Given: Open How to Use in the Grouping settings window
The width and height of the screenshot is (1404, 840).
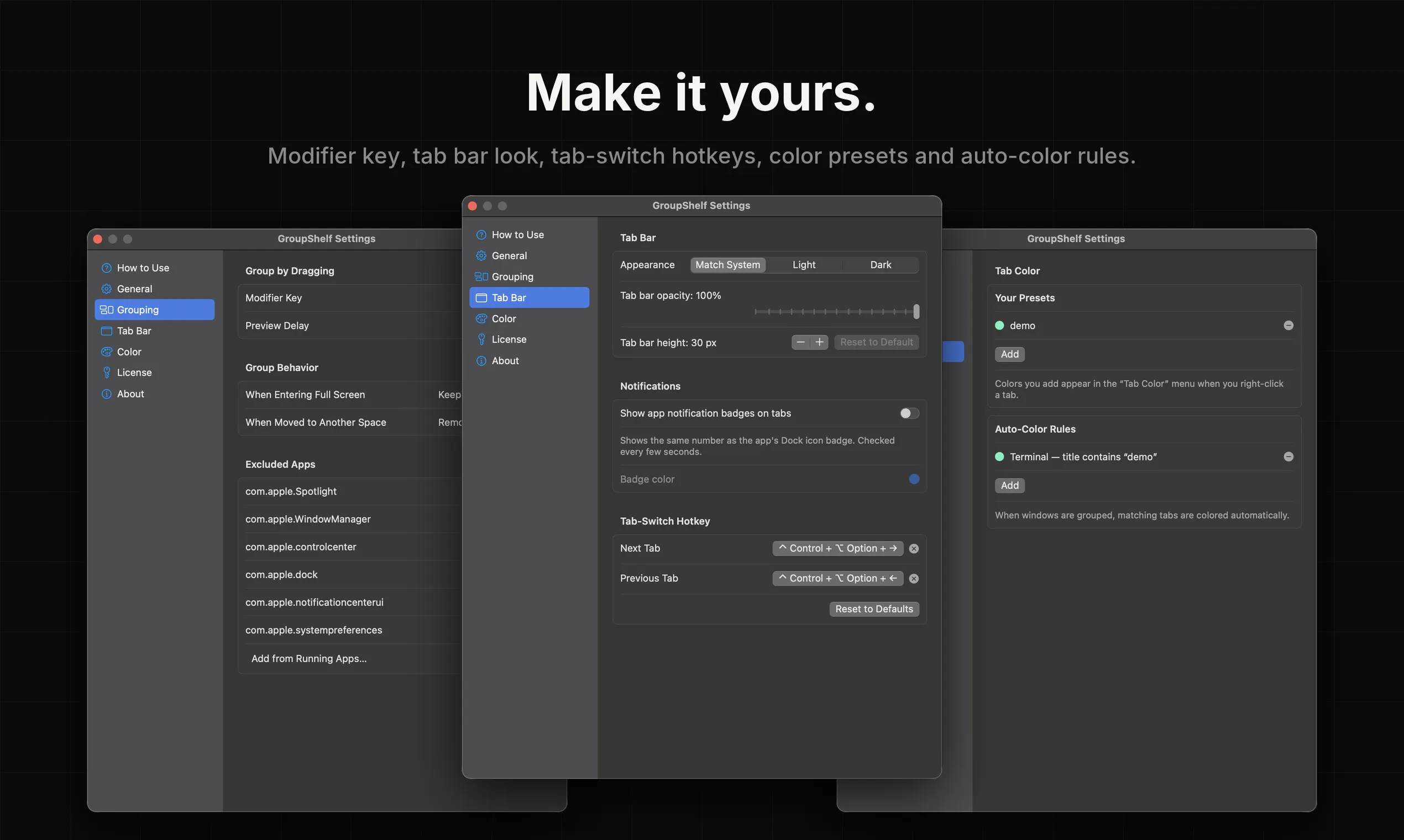Looking at the screenshot, I should pyautogui.click(x=154, y=267).
